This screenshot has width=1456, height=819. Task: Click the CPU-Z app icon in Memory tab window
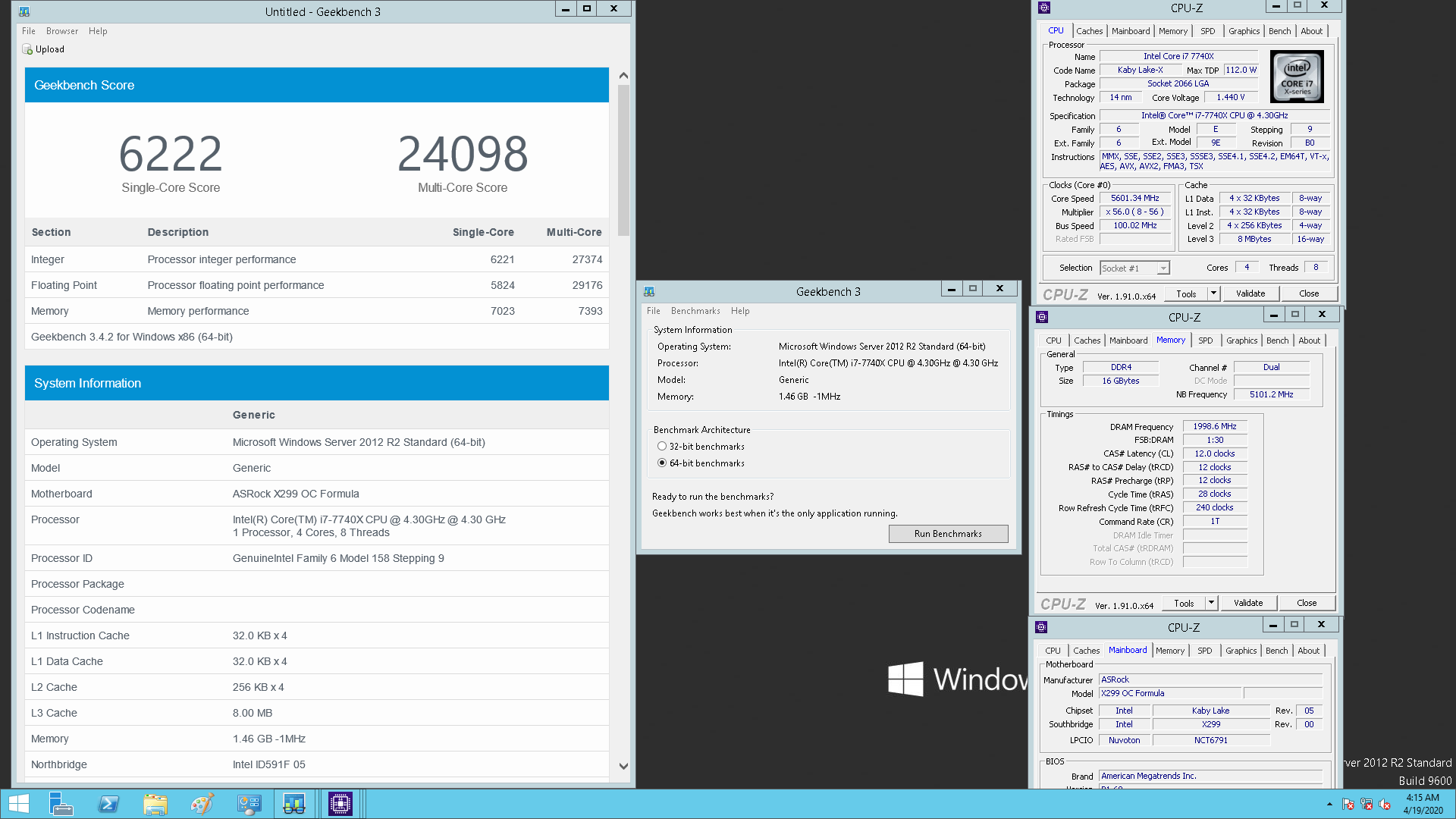tap(1042, 317)
